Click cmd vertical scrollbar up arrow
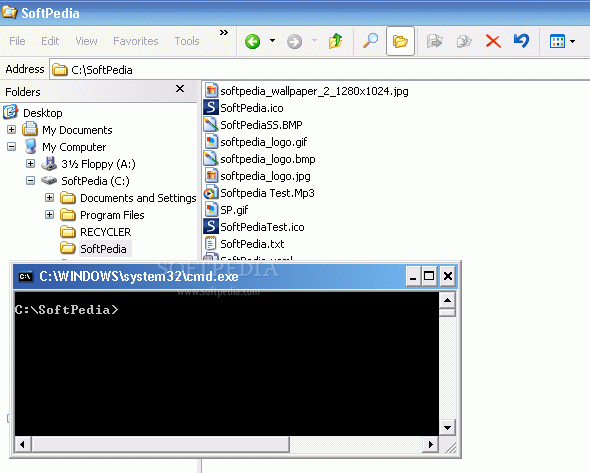590x473 pixels. pyautogui.click(x=447, y=300)
